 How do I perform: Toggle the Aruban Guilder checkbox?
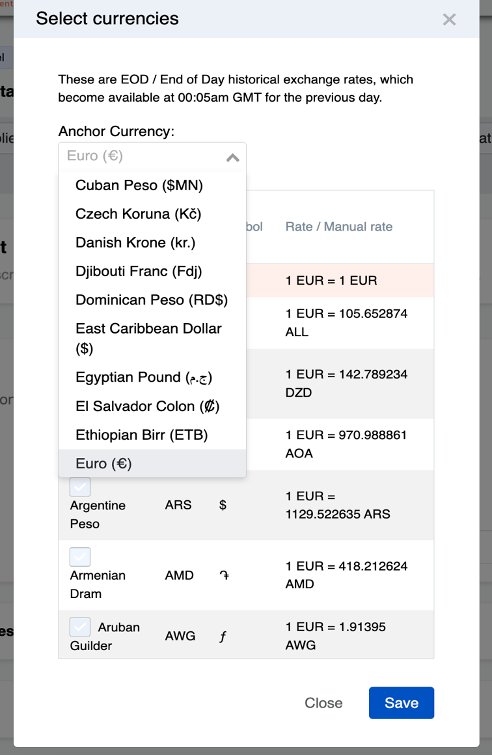pos(80,627)
